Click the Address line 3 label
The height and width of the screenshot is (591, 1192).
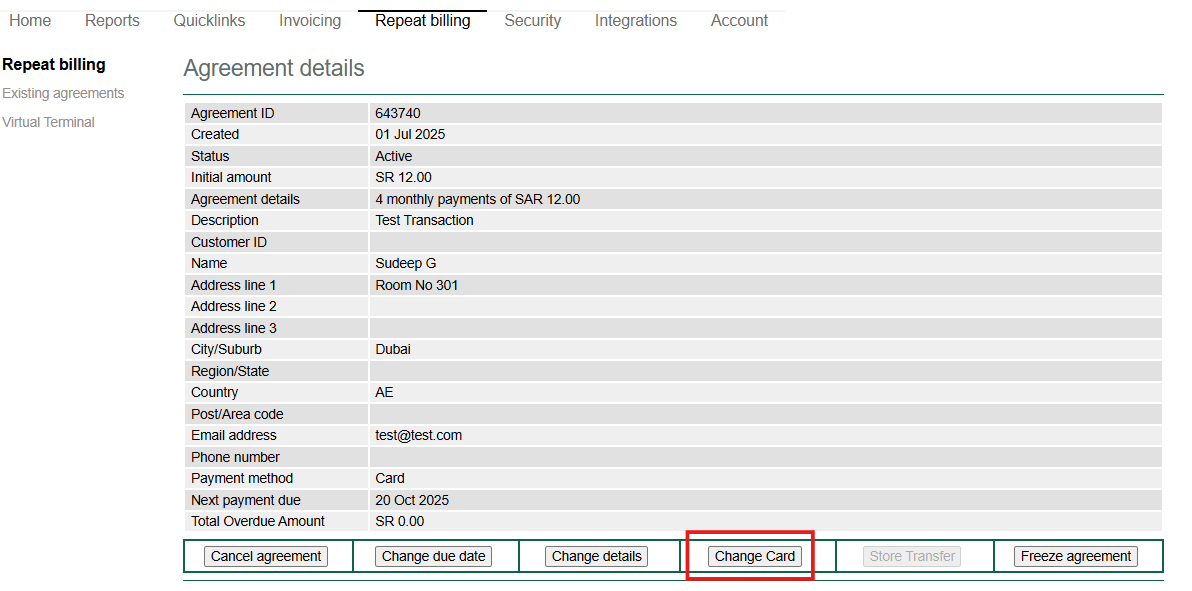(233, 328)
